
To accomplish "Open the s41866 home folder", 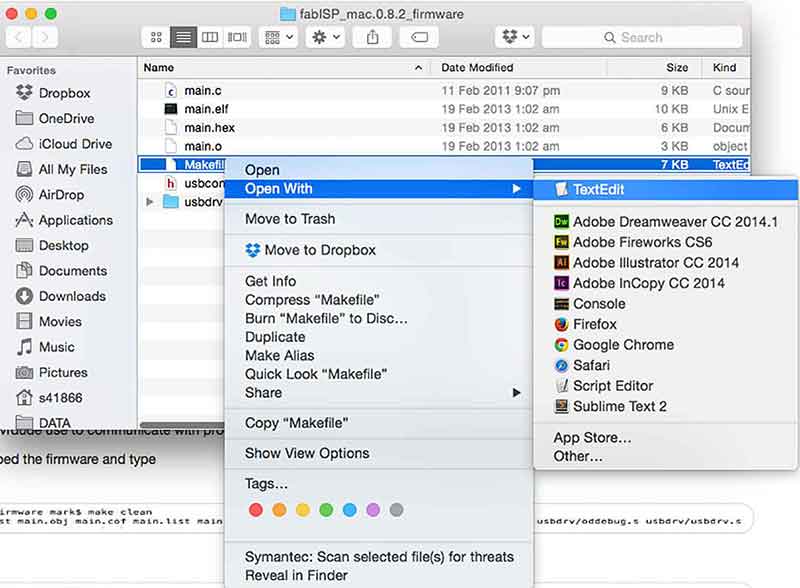I will tap(49, 398).
